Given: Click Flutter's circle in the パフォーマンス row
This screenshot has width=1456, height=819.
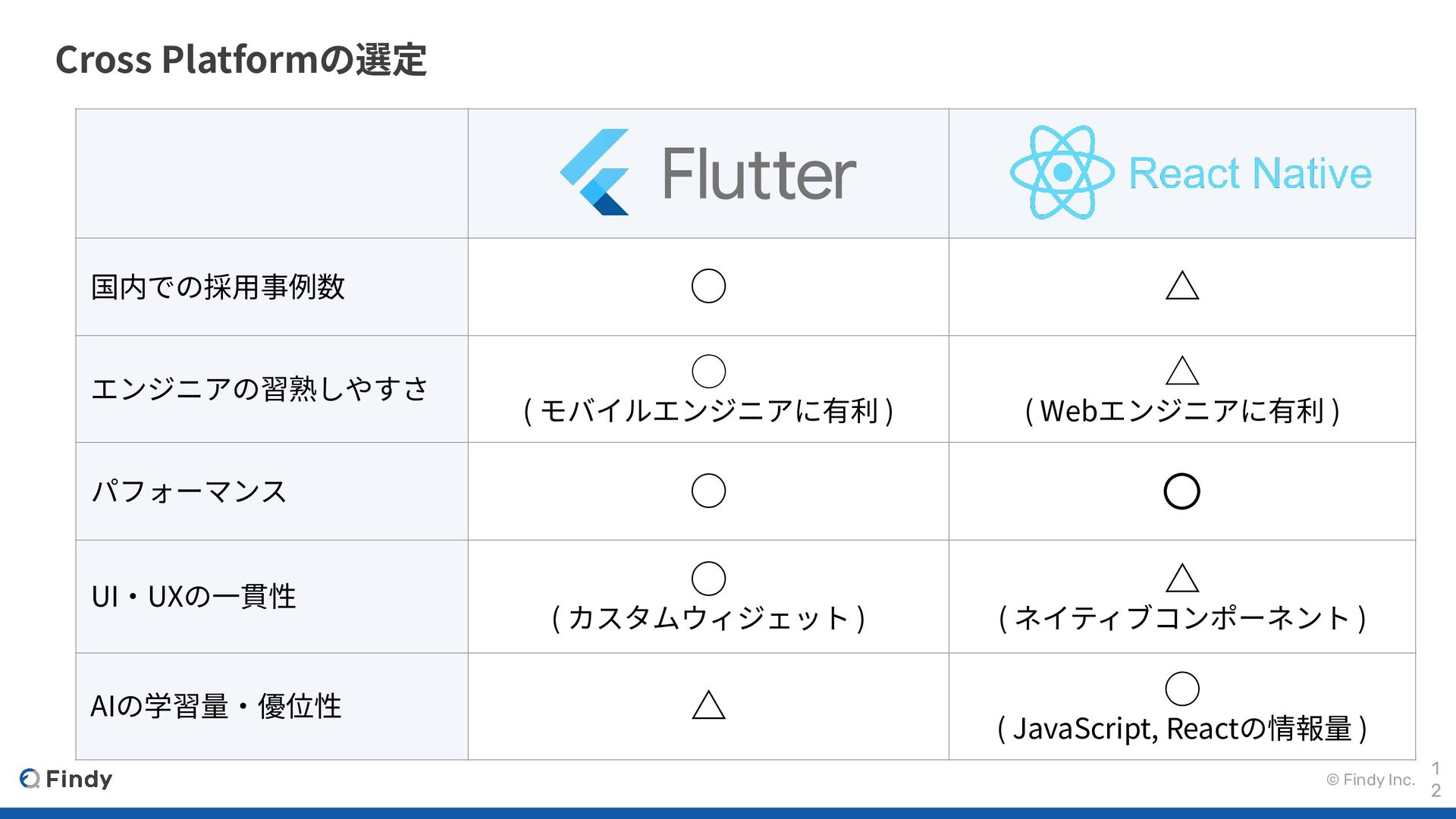Looking at the screenshot, I should pos(708,491).
